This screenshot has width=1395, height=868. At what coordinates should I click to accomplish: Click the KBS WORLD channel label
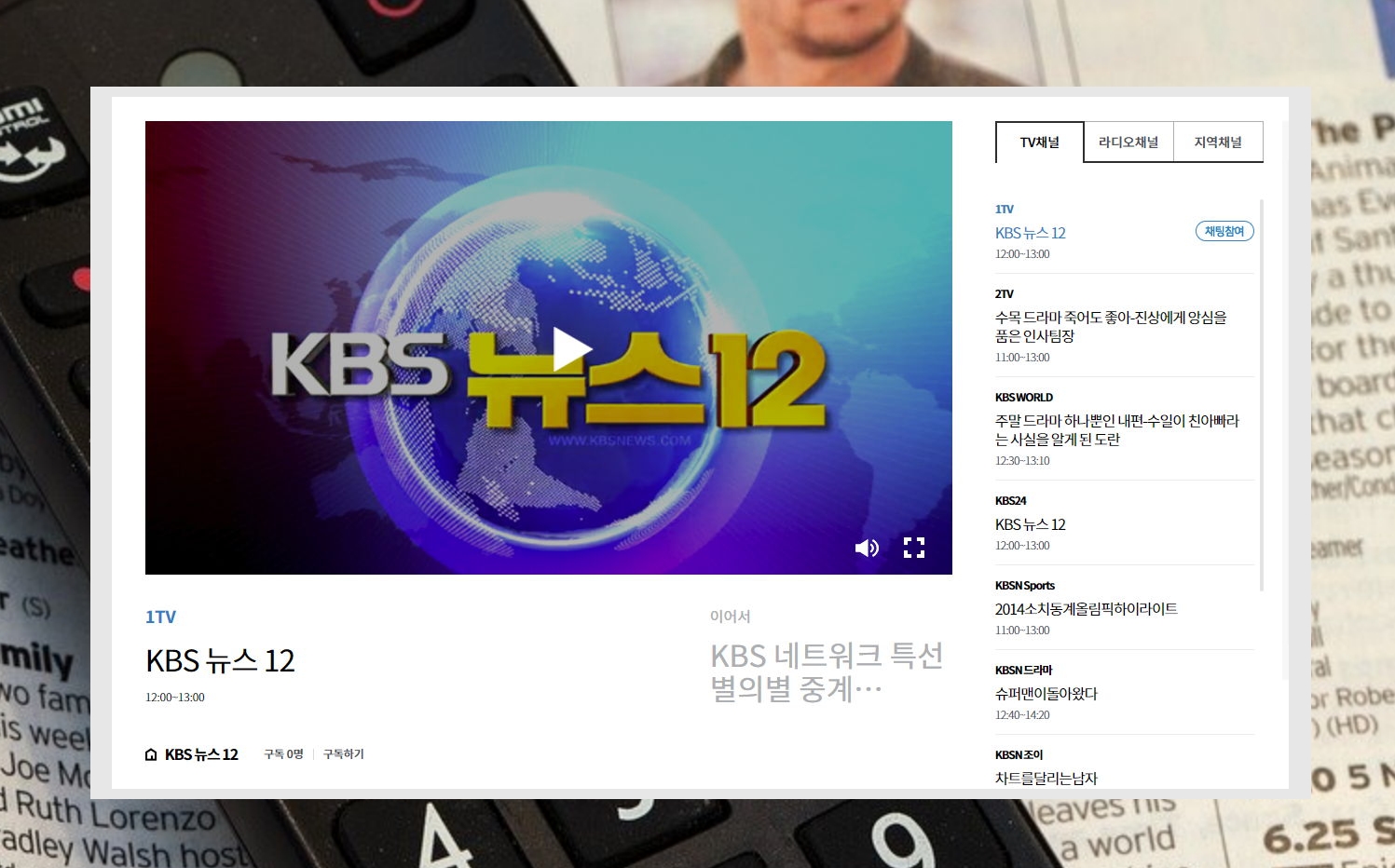(x=1024, y=397)
